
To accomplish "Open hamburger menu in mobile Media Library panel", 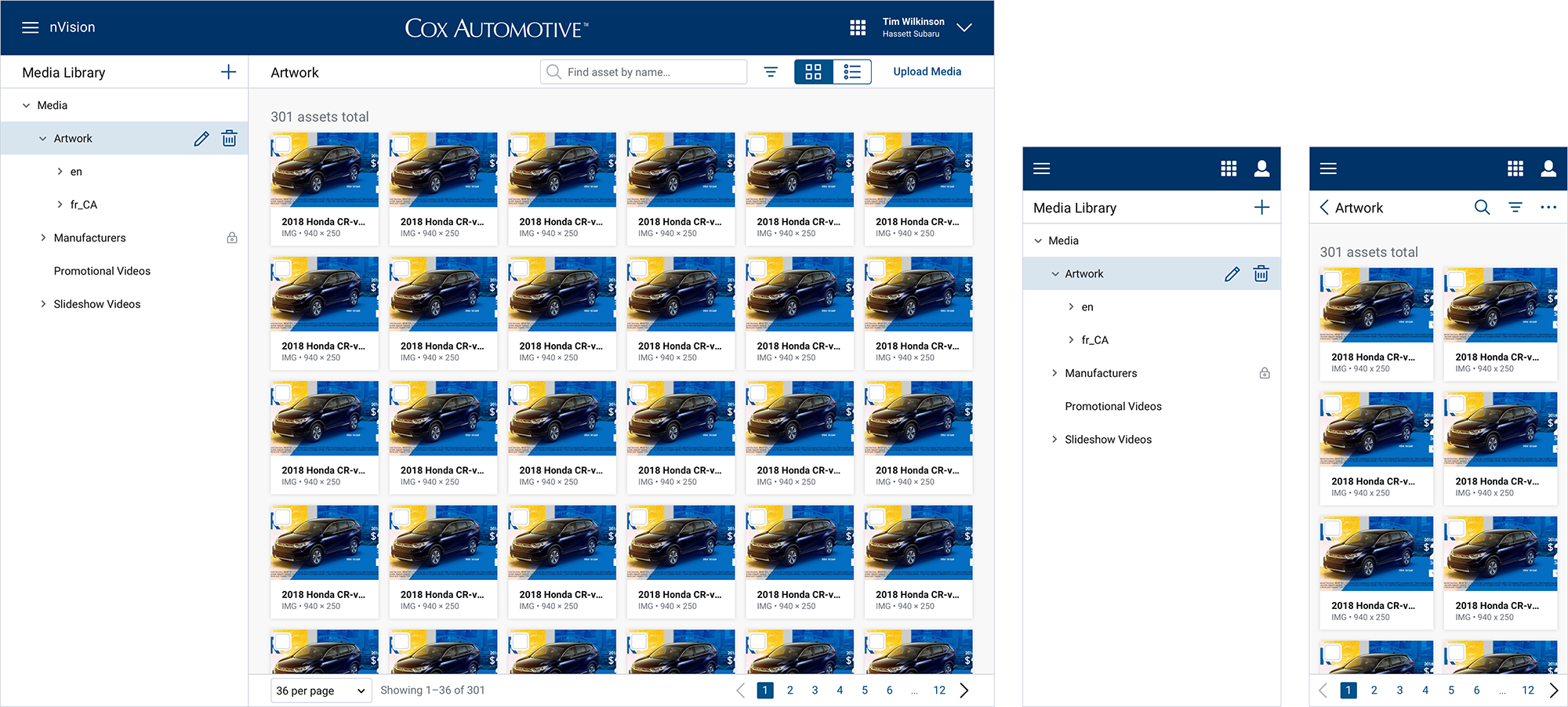I will (x=1041, y=169).
